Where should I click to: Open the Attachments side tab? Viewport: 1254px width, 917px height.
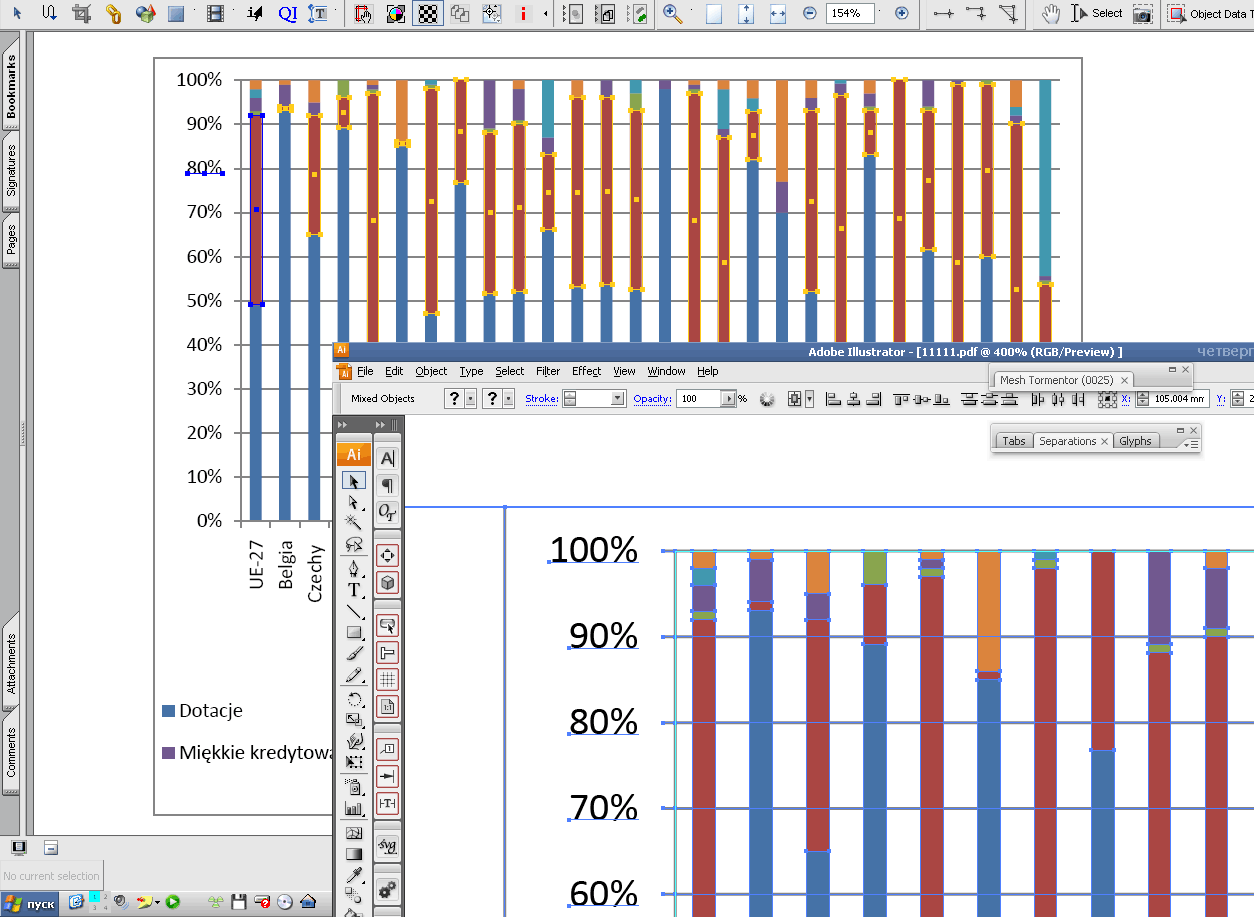pos(11,663)
